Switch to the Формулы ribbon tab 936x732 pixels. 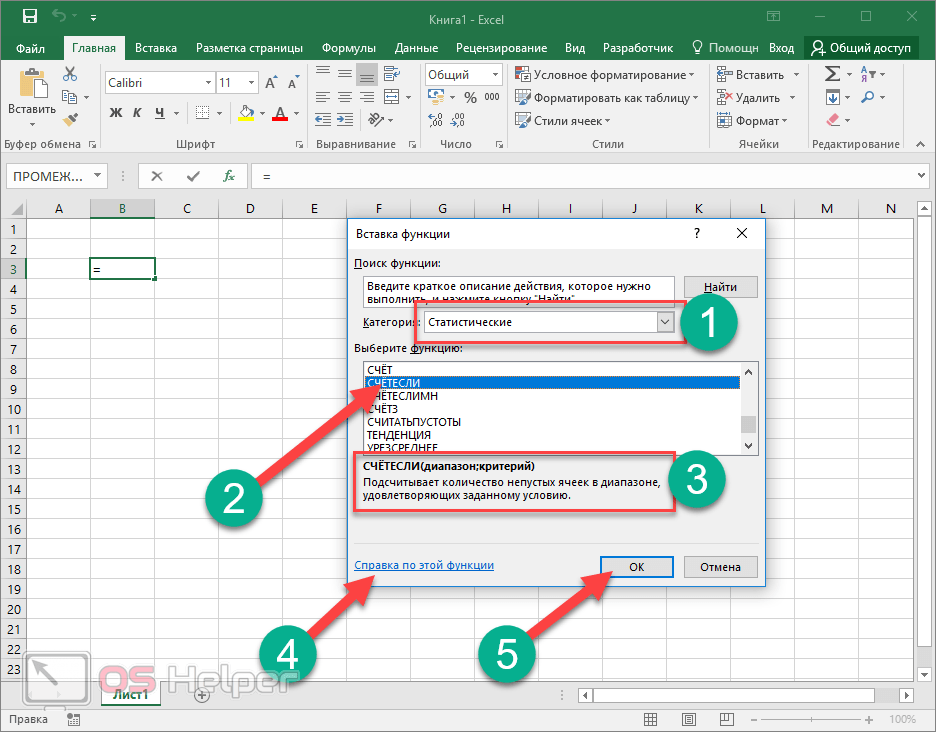348,48
